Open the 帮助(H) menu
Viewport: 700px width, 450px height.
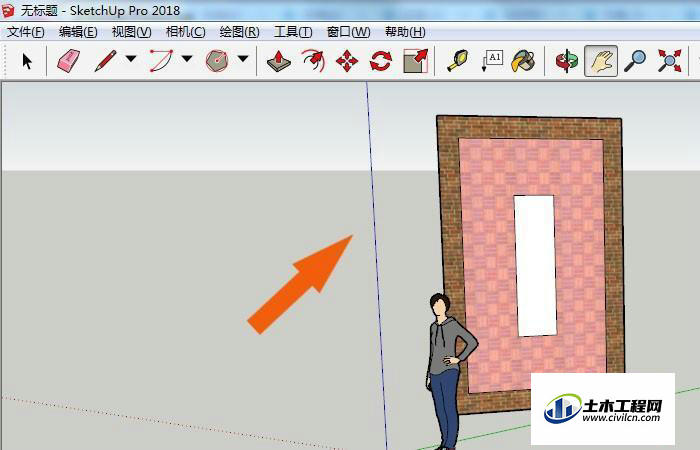pyautogui.click(x=405, y=32)
